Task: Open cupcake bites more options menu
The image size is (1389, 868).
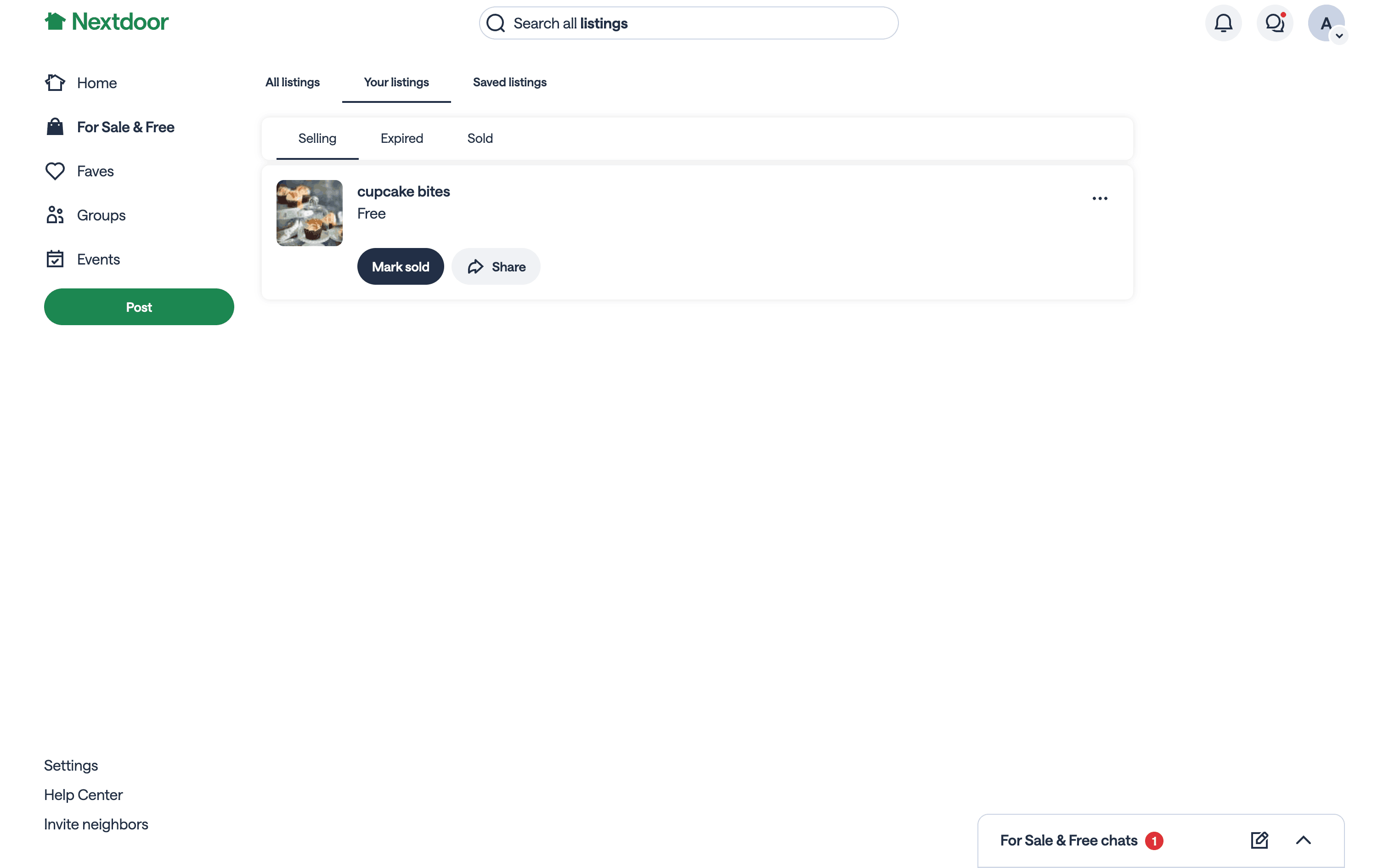Action: point(1100,198)
